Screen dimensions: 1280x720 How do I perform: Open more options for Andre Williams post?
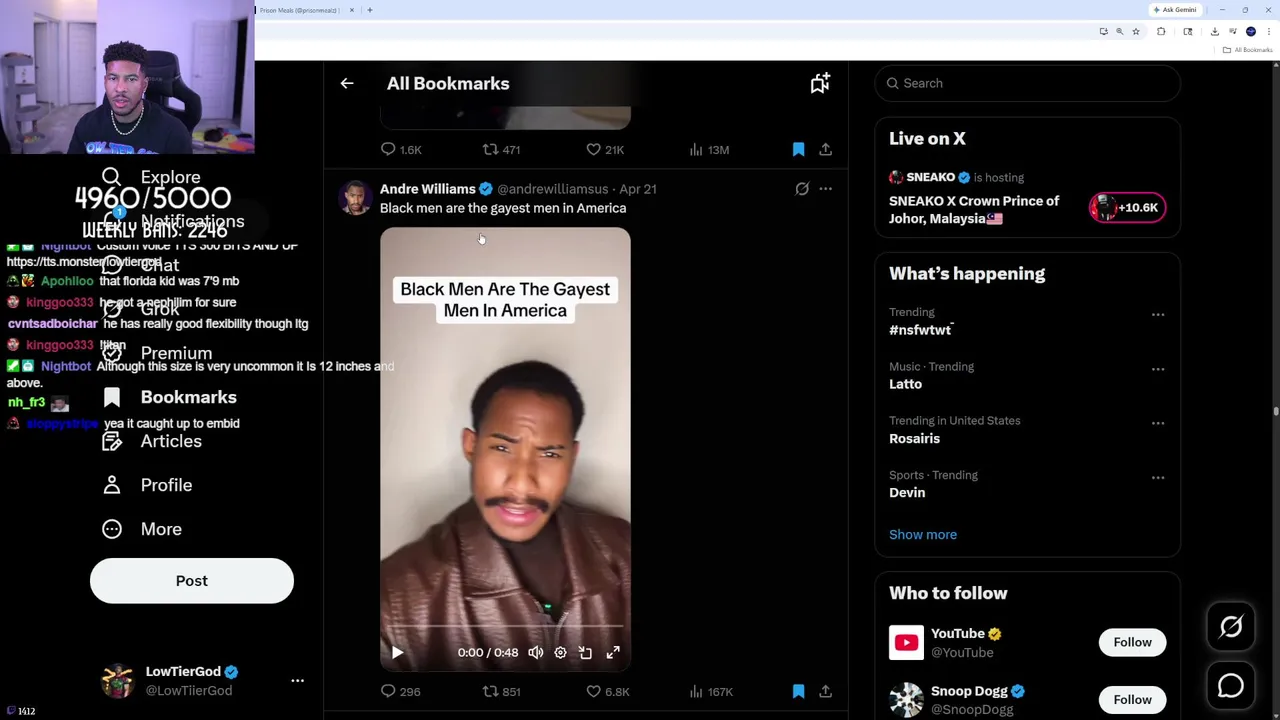click(x=825, y=188)
